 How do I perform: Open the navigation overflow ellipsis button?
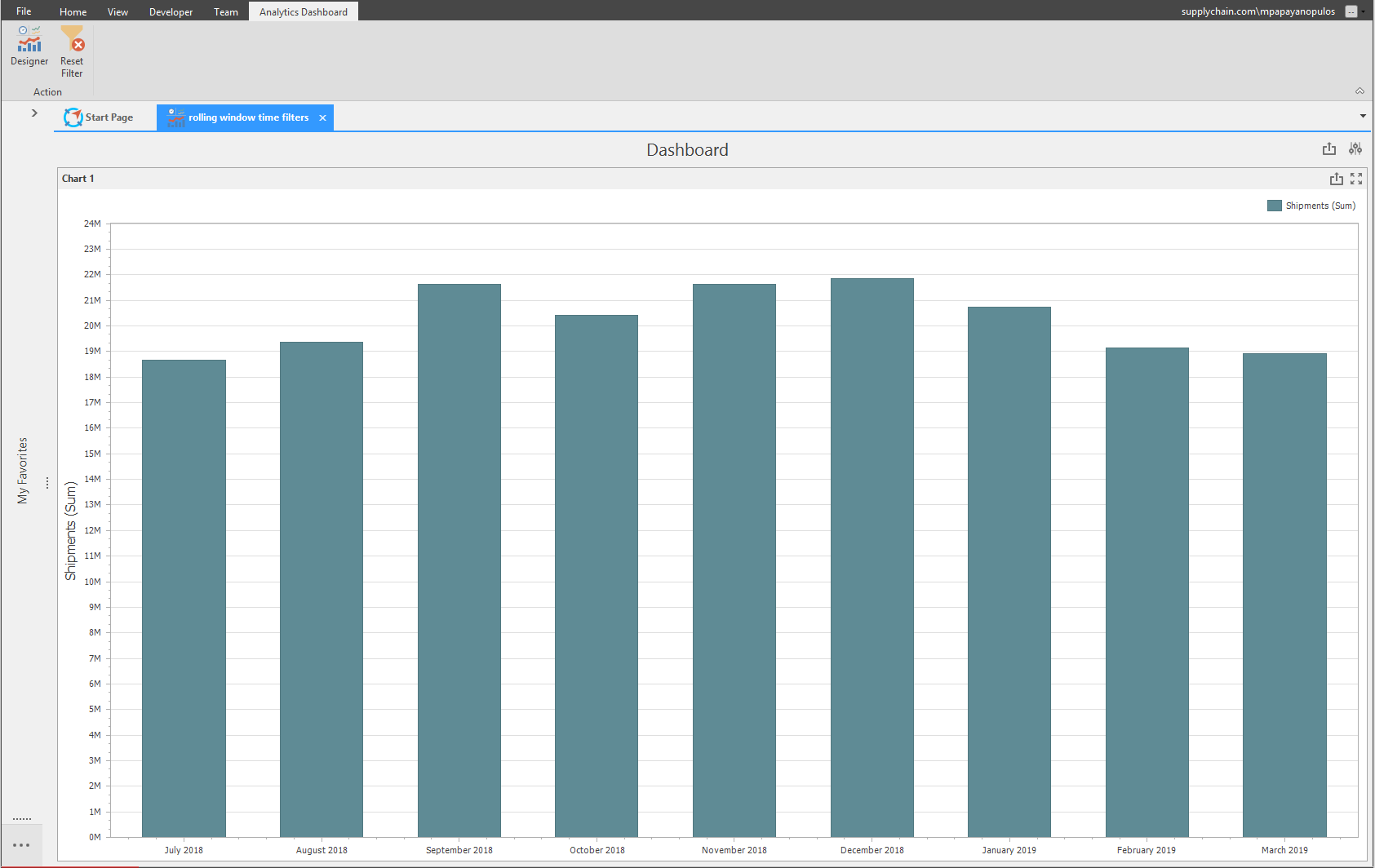click(21, 845)
